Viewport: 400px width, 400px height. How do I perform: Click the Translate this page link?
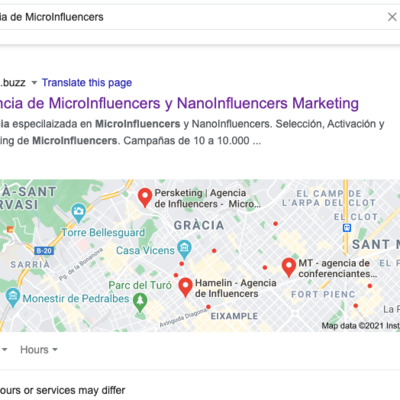point(87,82)
